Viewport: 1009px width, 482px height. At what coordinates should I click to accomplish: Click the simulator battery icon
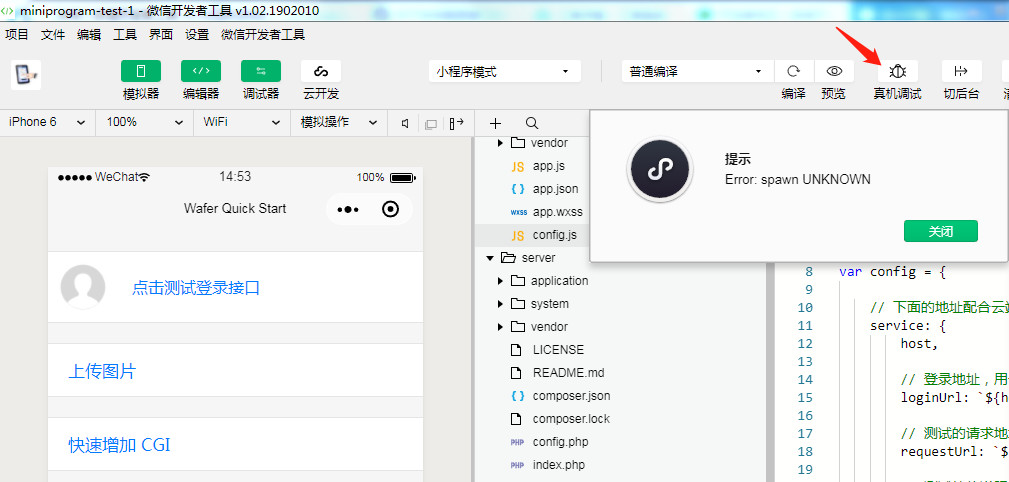click(x=402, y=177)
